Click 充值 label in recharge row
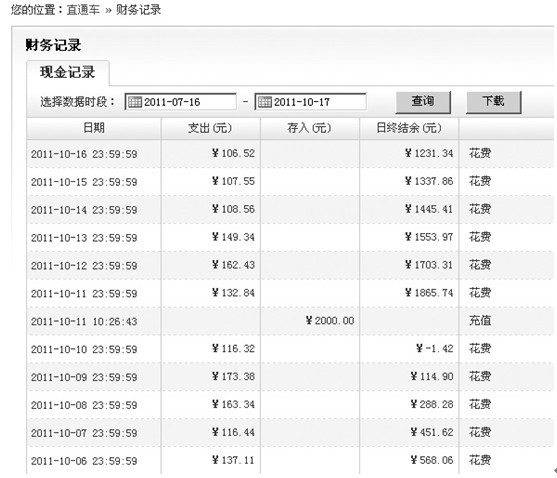This screenshot has height=478, width=557. (x=480, y=321)
